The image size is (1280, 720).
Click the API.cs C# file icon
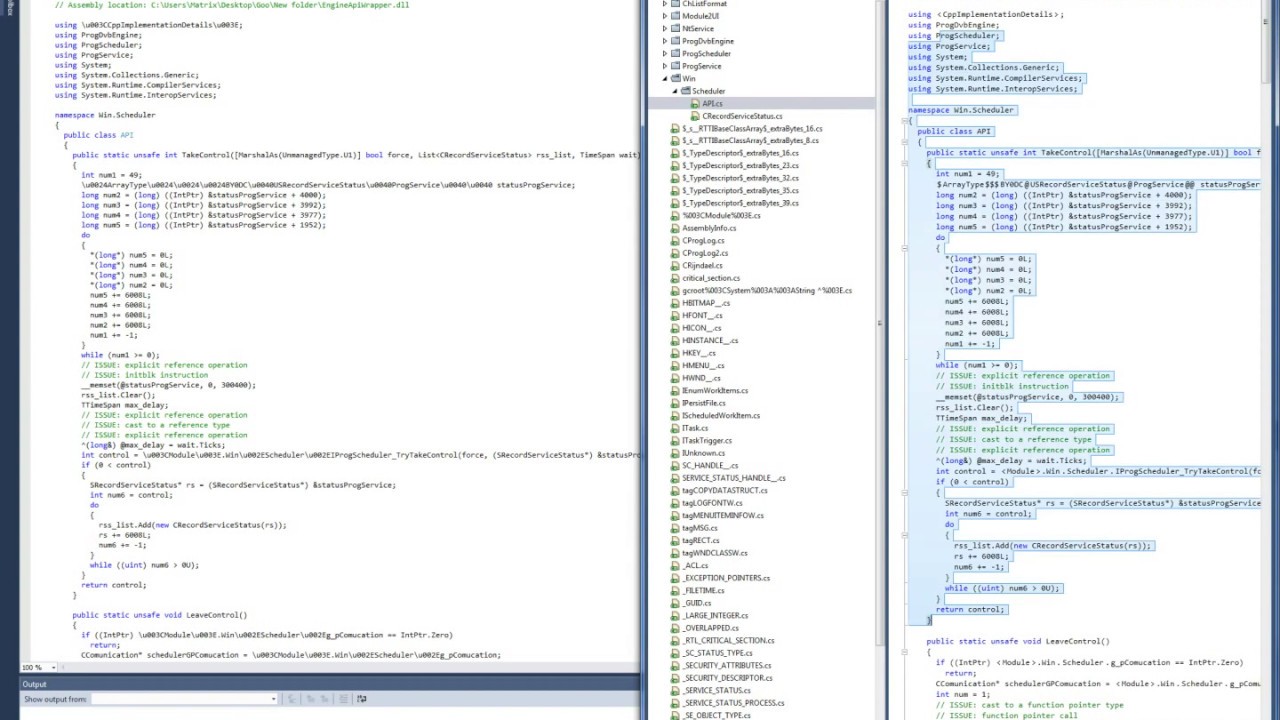click(695, 104)
